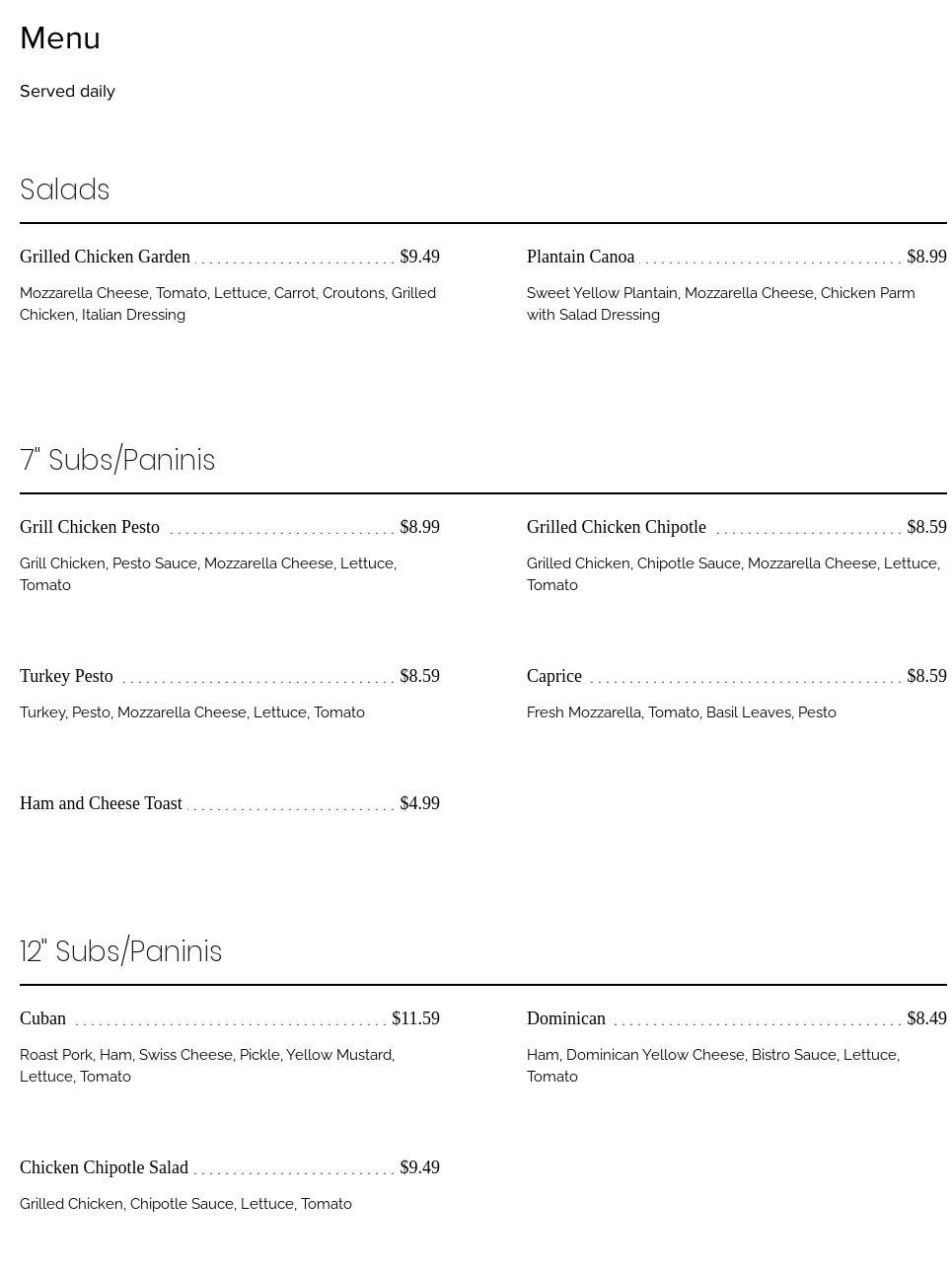952x1274 pixels.
Task: Click the $4.99 Ham and Cheese price
Action: click(x=419, y=803)
